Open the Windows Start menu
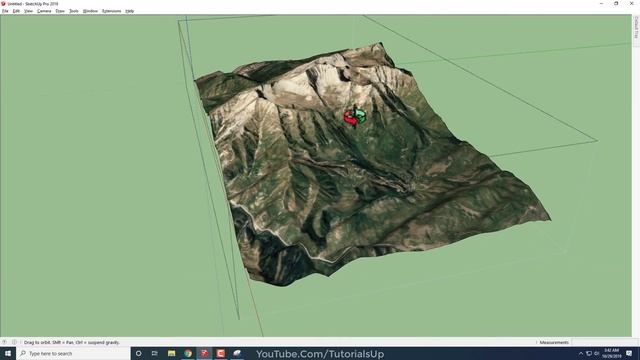 coord(8,353)
